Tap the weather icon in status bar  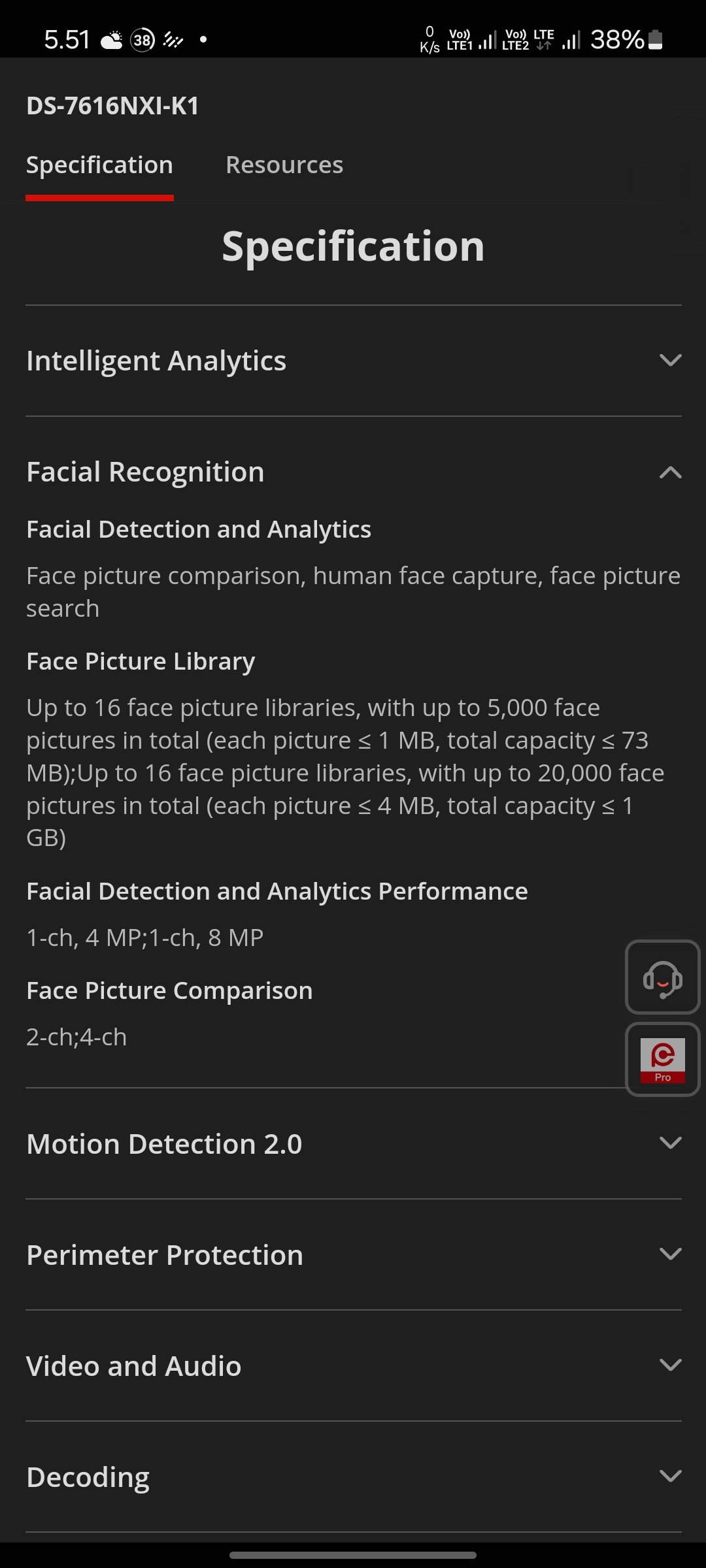click(112, 41)
